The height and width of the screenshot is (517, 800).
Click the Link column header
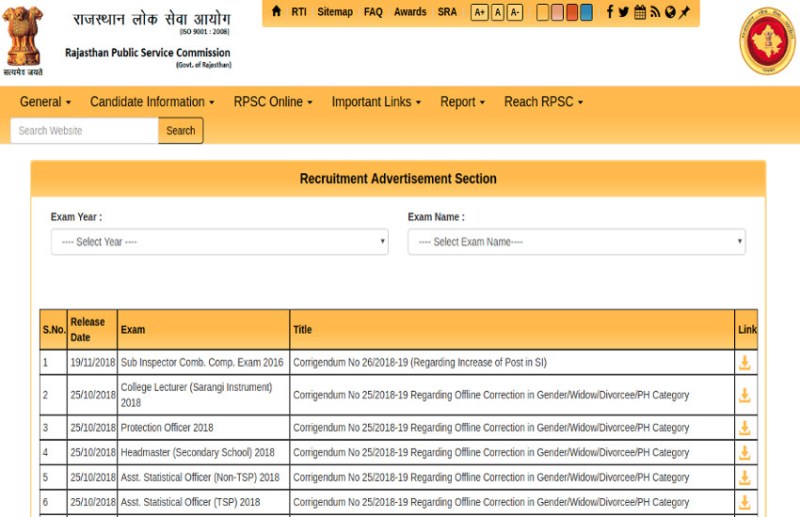point(747,330)
